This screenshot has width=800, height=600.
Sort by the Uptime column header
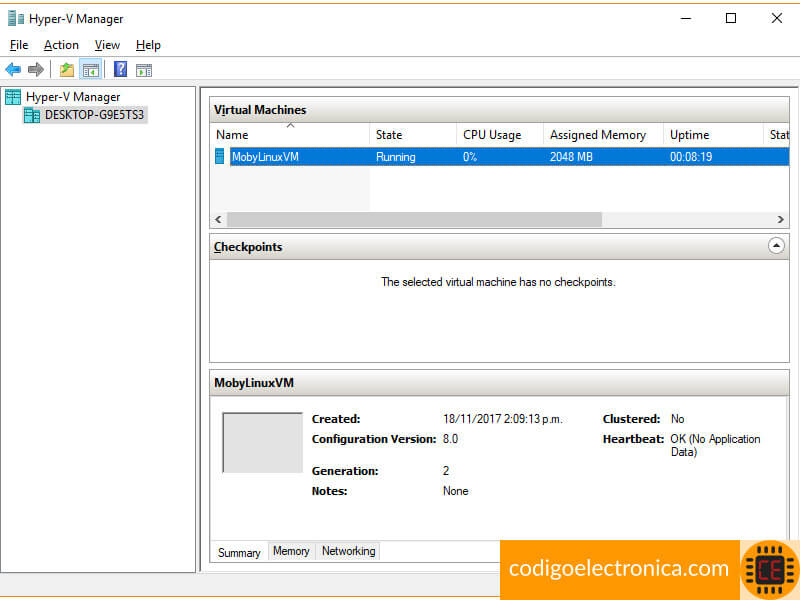(x=713, y=135)
